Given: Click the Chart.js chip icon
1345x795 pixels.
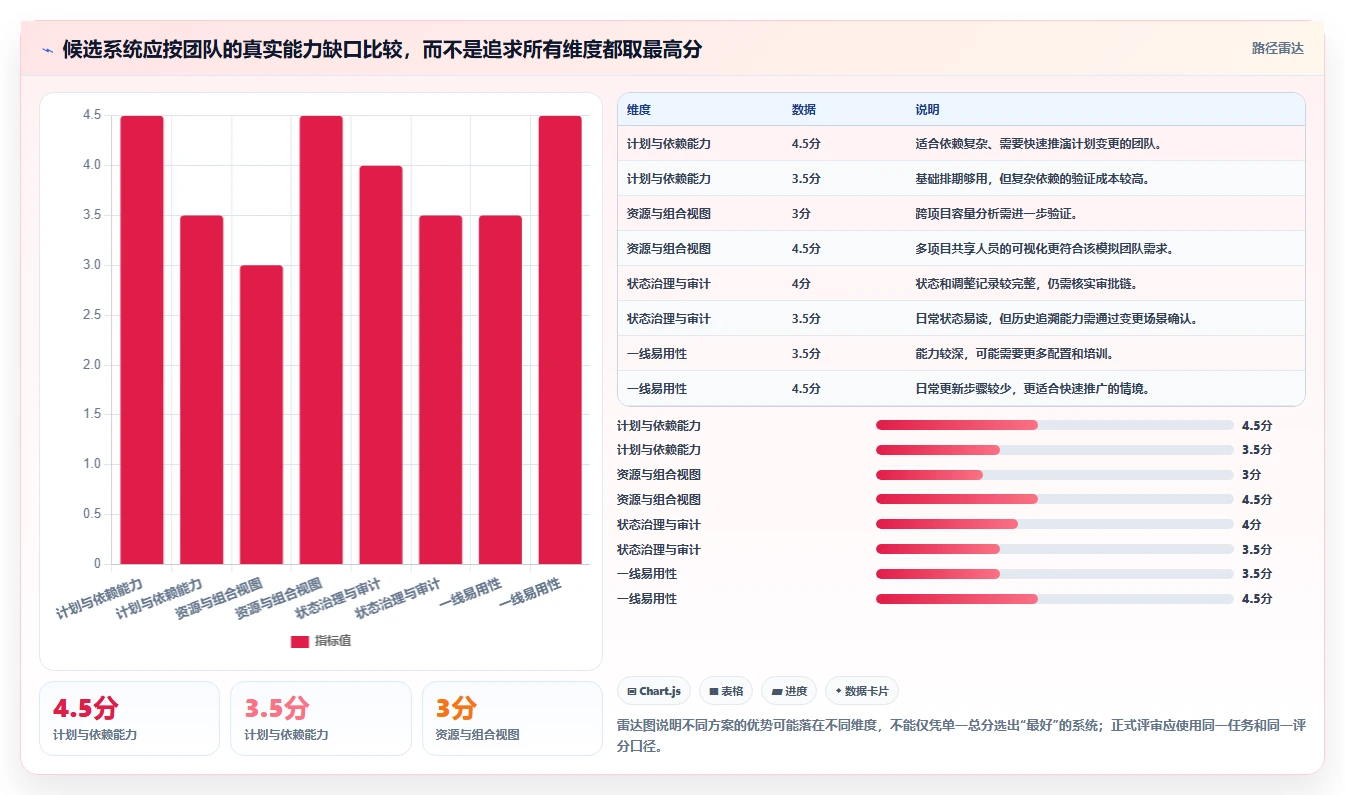Looking at the screenshot, I should [x=632, y=691].
